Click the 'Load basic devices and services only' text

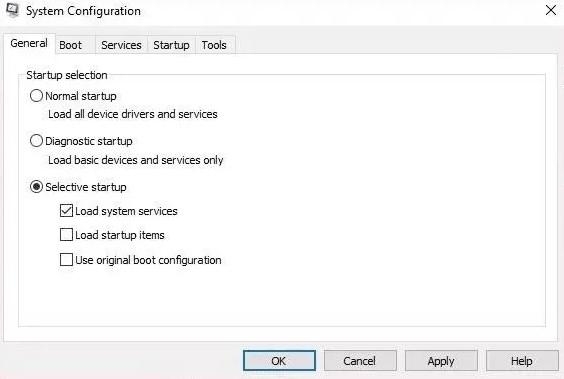tap(136, 160)
